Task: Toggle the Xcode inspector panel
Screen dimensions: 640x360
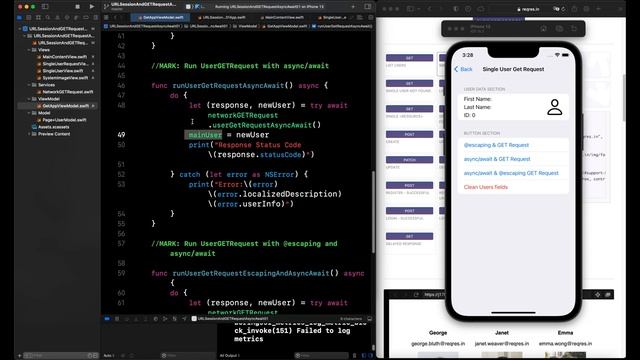Action: [368, 7]
